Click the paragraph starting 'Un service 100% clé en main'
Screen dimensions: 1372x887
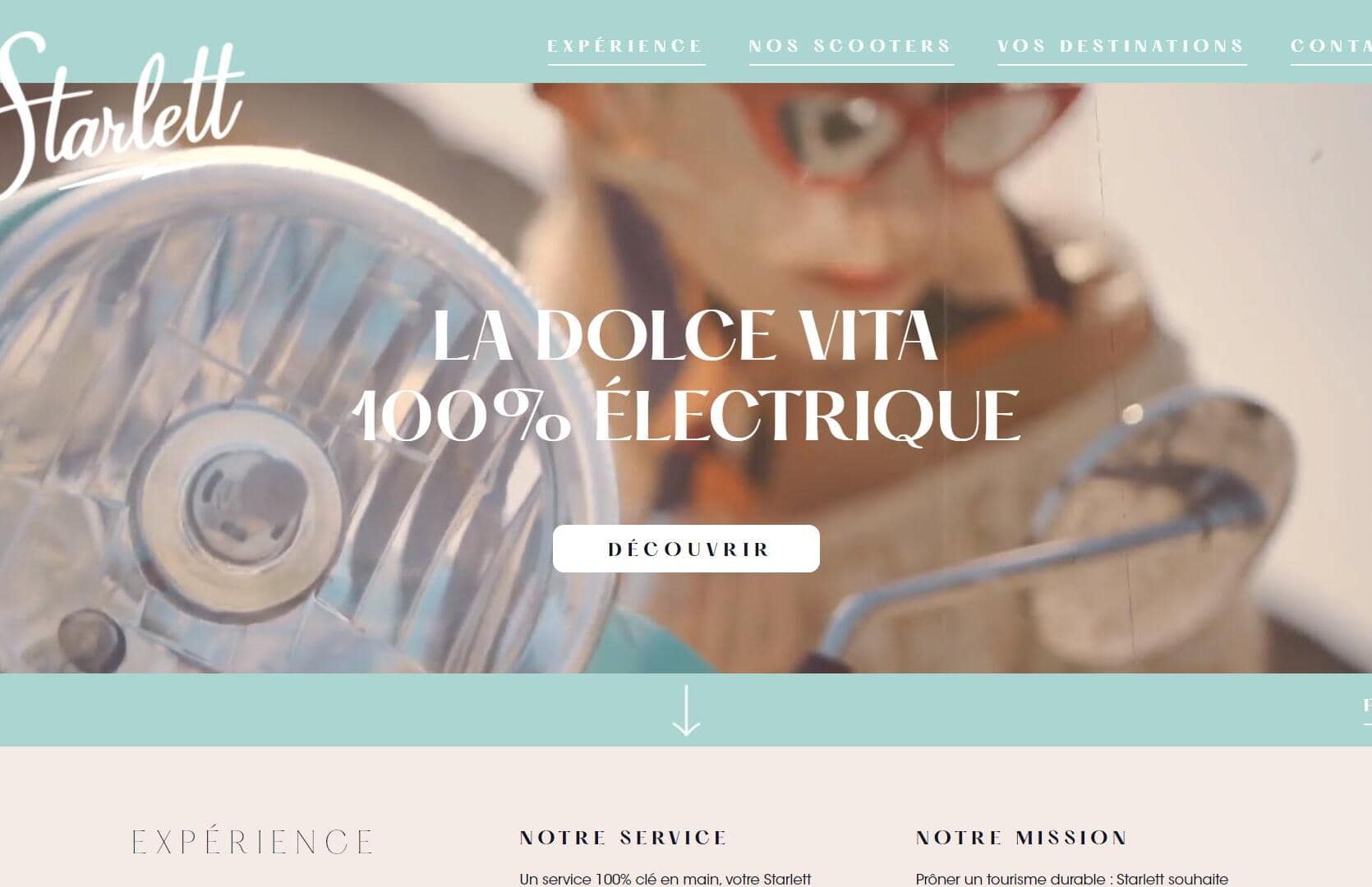665,879
